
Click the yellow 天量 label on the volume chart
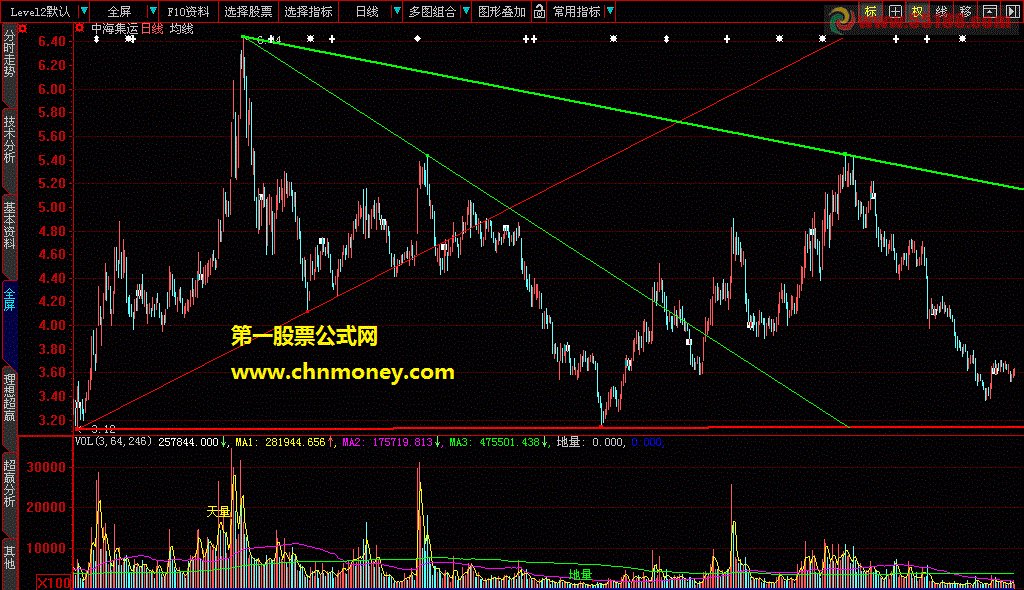[x=218, y=512]
